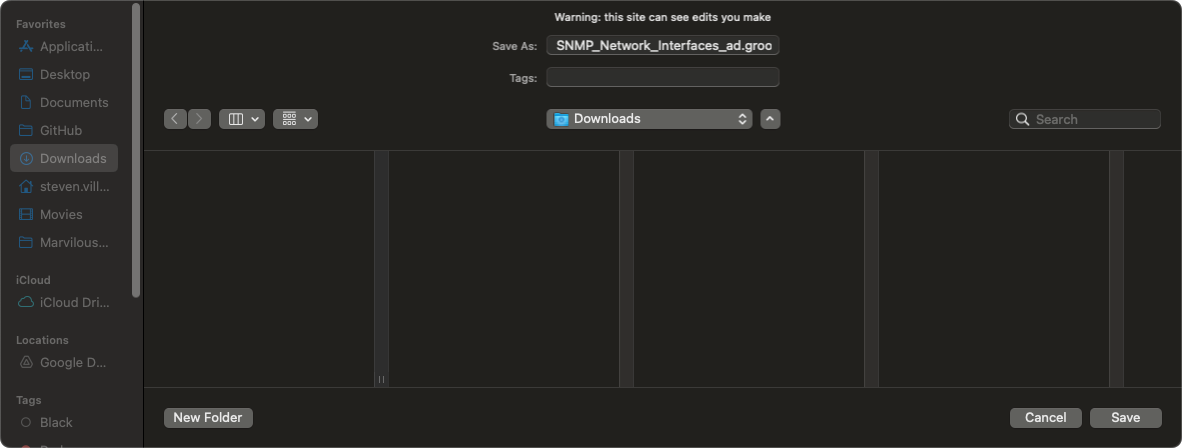Select Downloads in the sidebar

coord(63,158)
